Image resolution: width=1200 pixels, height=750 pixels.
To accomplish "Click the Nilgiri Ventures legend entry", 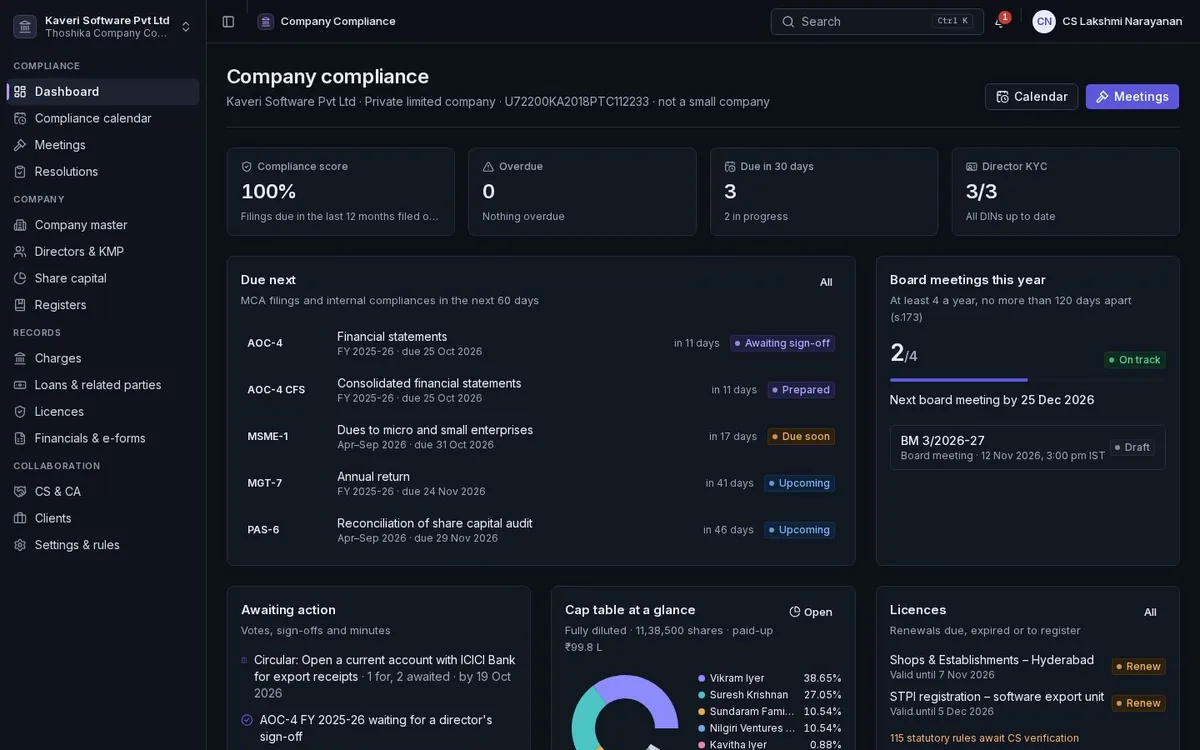I will coord(770,728).
